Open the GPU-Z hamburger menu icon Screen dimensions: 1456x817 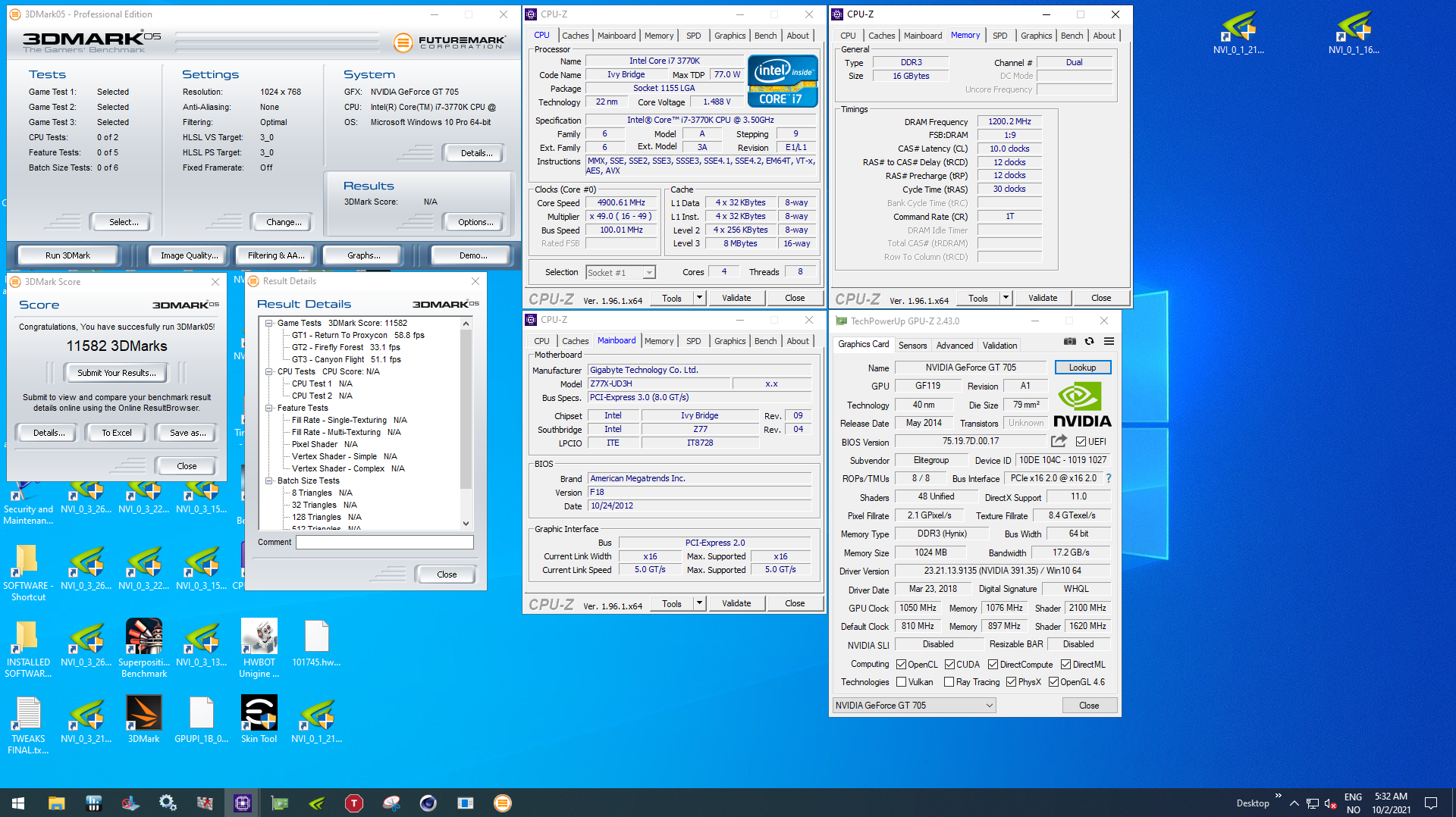pos(1109,342)
